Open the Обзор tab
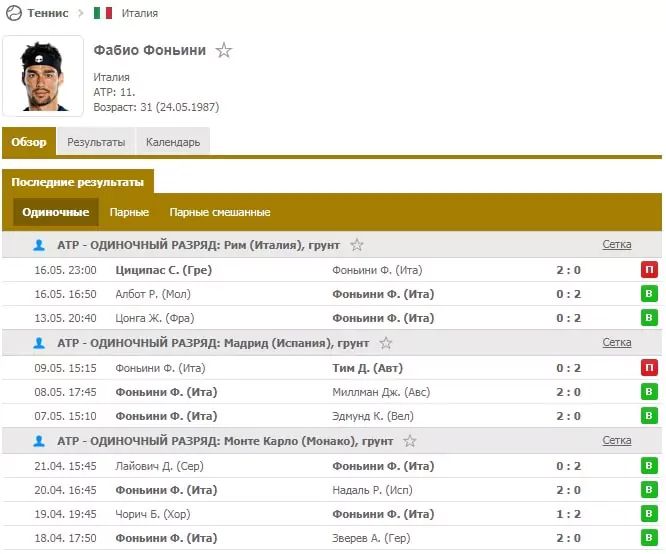 29,142
